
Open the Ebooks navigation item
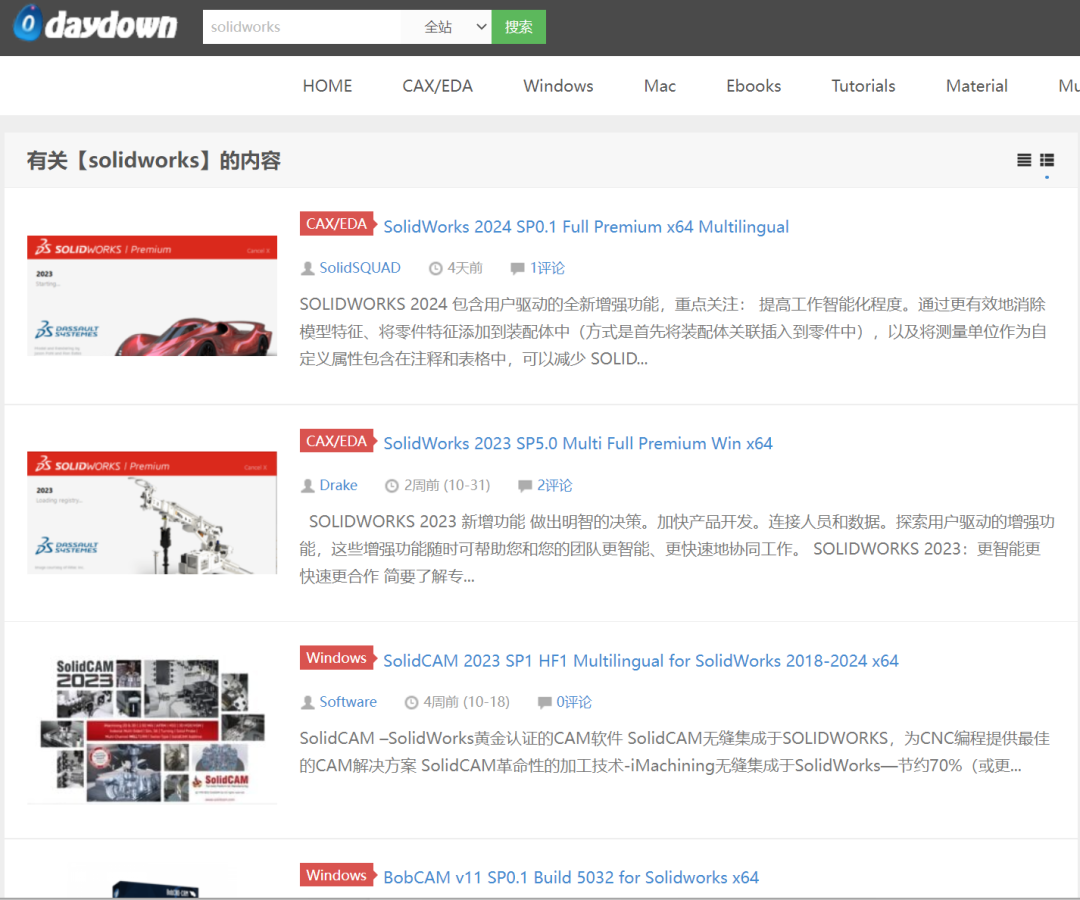(x=754, y=86)
